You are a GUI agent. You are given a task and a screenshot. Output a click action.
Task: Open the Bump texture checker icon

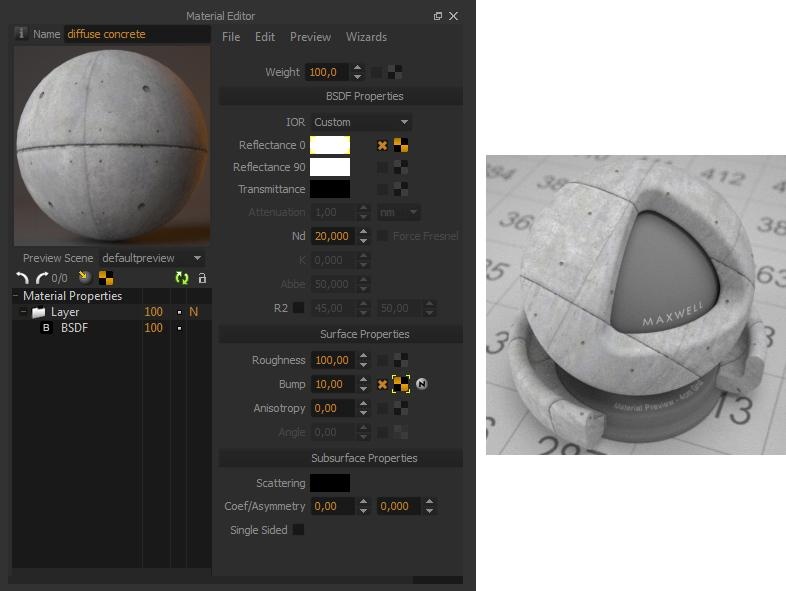coord(401,384)
